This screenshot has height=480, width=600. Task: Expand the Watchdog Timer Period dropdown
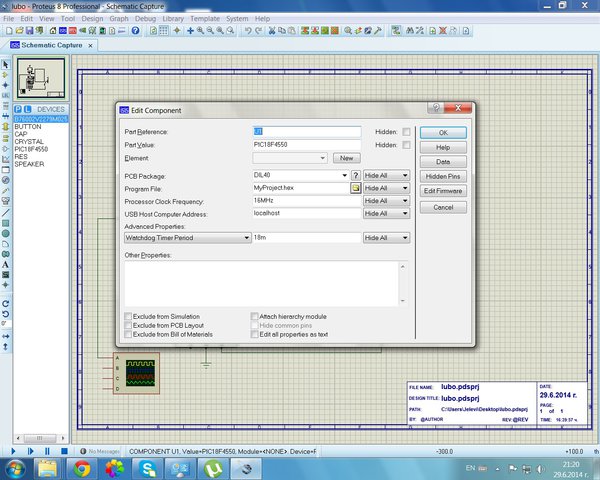[187, 238]
